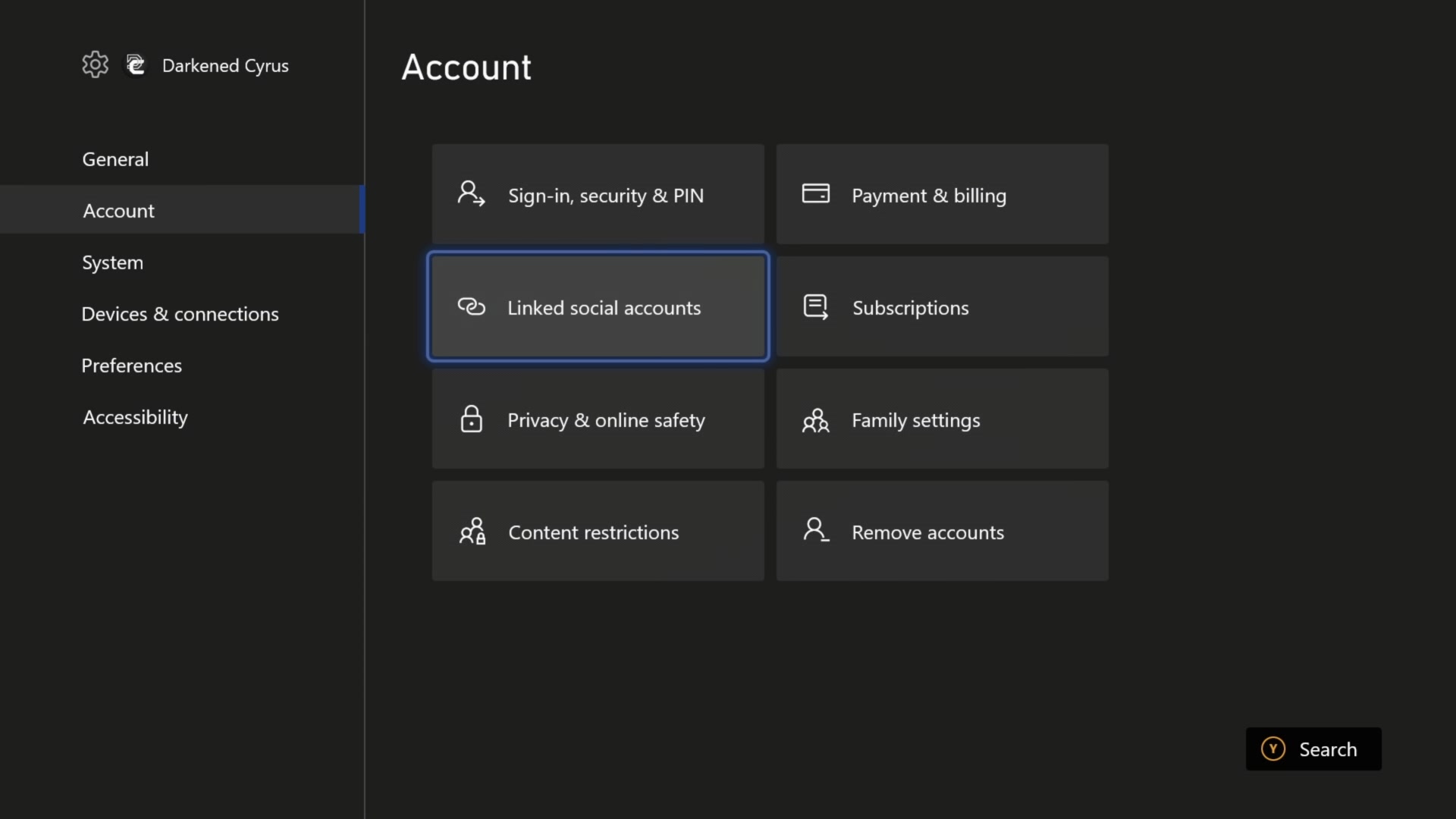
Task: Click the Y button glyph in Search
Action: (1273, 748)
